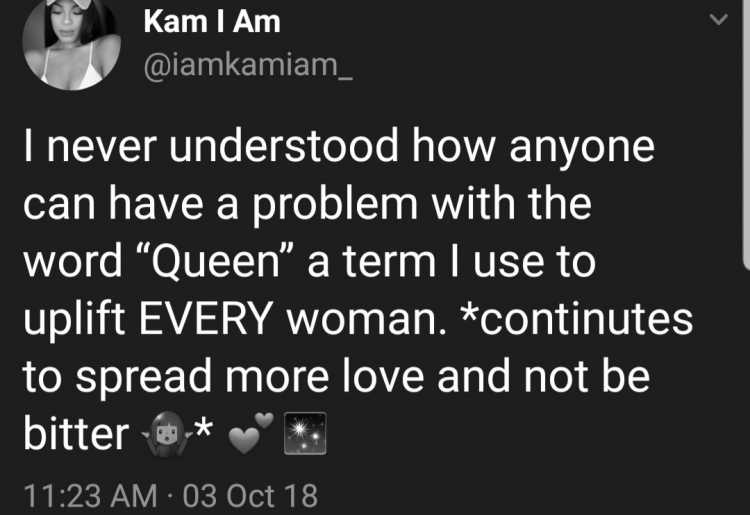Click the word "uplift" in the tweet
This screenshot has width=750, height=515.
pyautogui.click(x=74, y=319)
